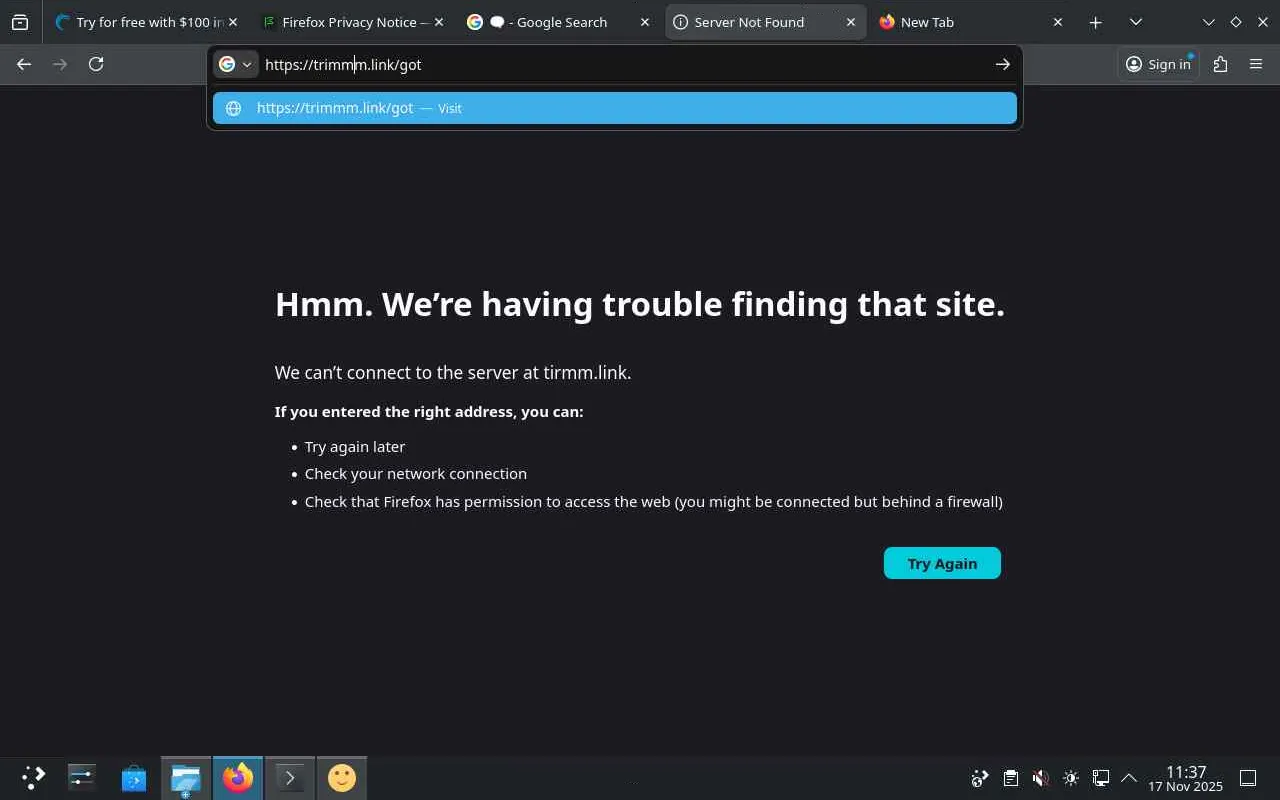
Task: Open screen brightness tray control
Action: (1070, 778)
